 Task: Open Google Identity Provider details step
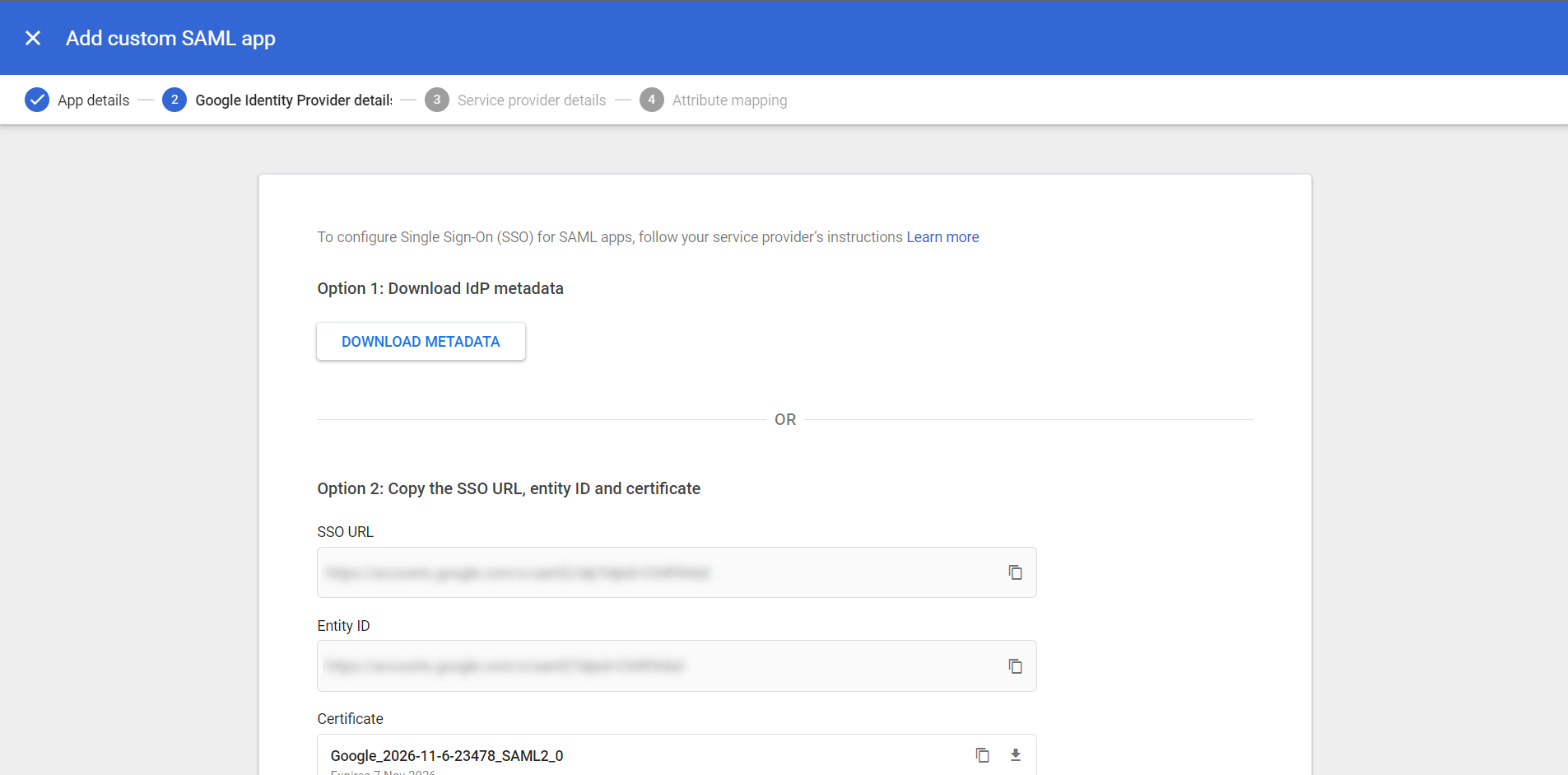[x=294, y=100]
